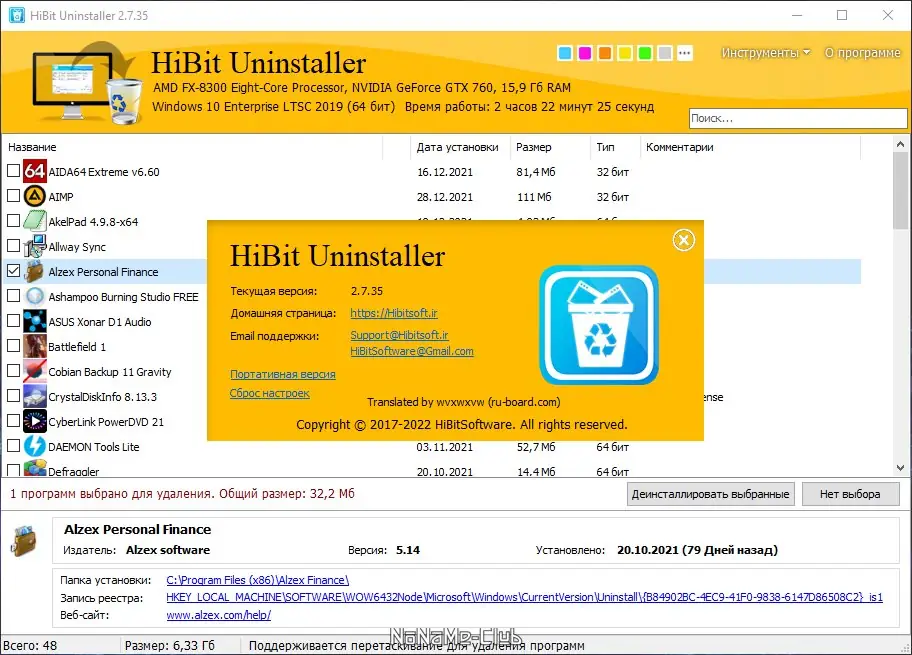Screen dimensions: 912x655
Task: Open the О программе menu
Action: pyautogui.click(x=862, y=53)
